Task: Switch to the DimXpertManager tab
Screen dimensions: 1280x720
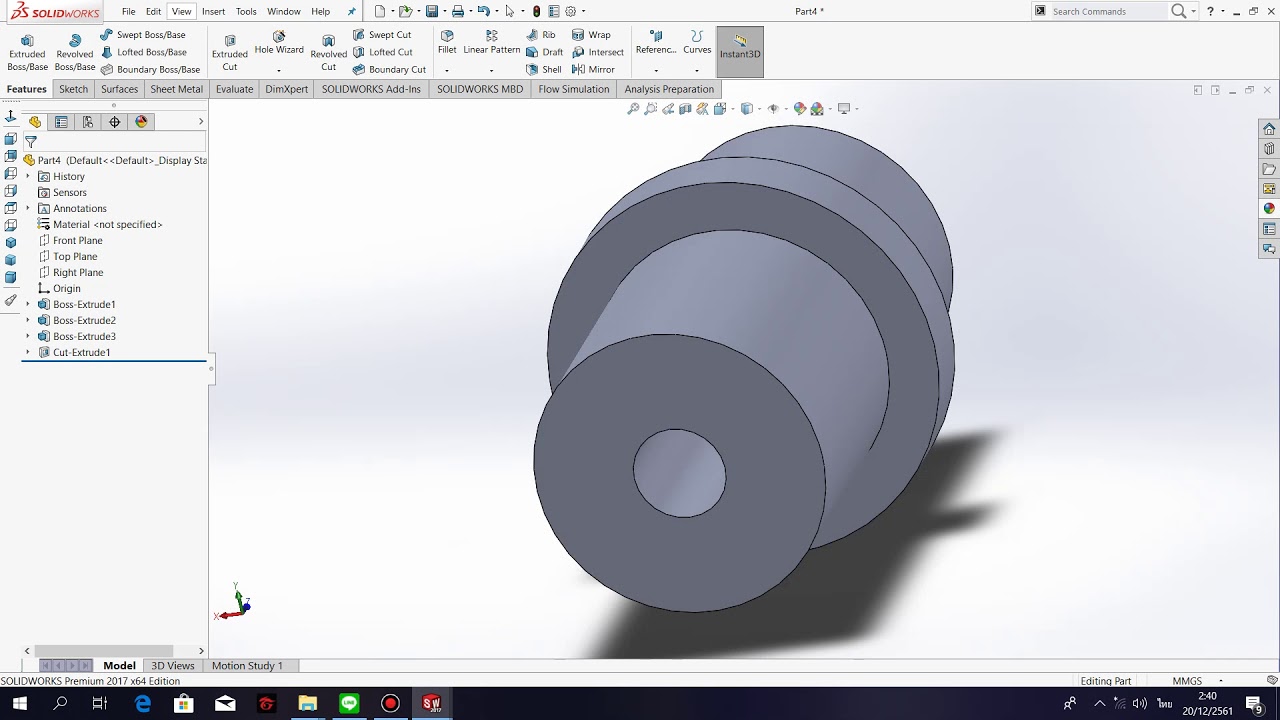Action: point(115,122)
